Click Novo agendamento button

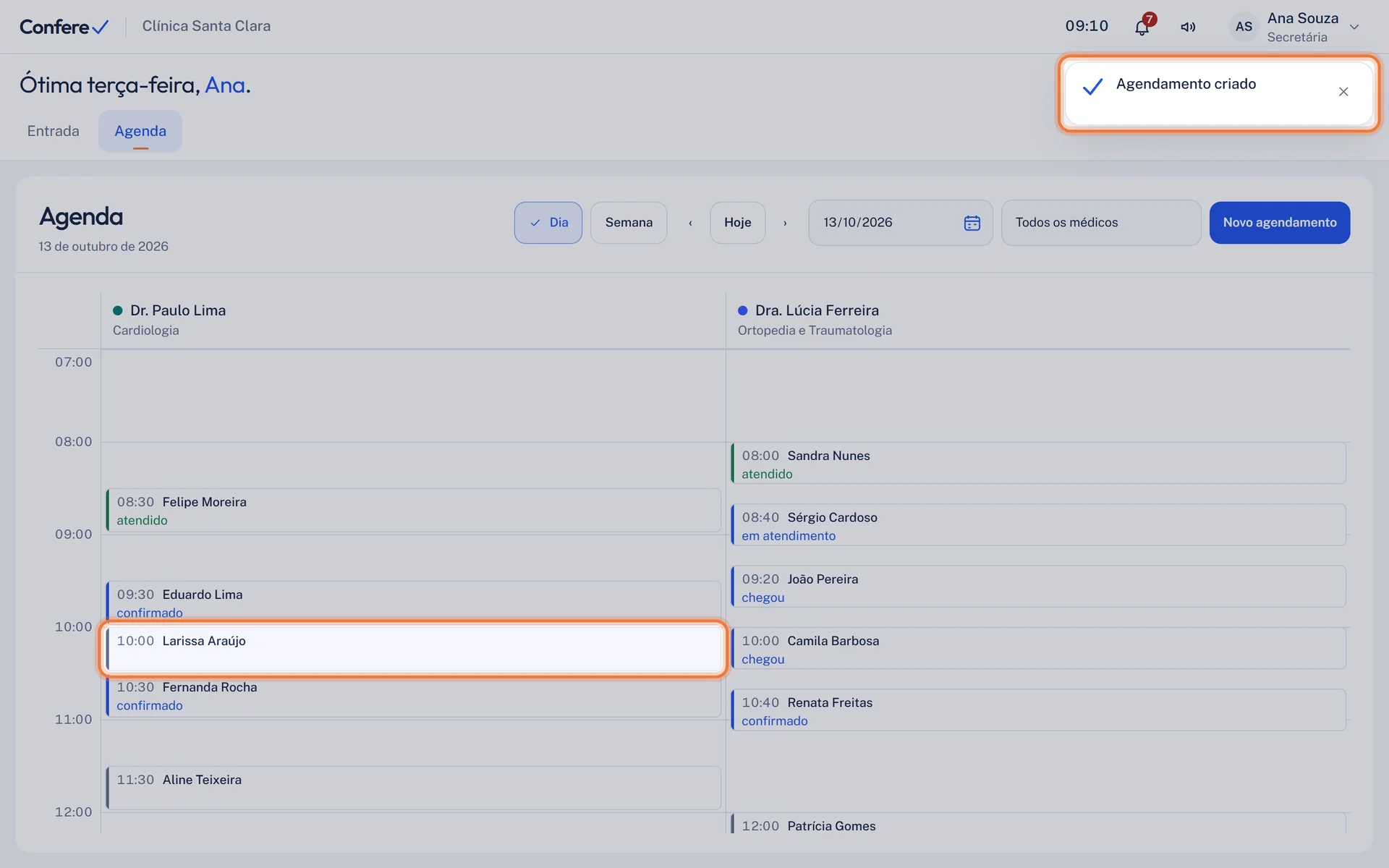(1280, 223)
